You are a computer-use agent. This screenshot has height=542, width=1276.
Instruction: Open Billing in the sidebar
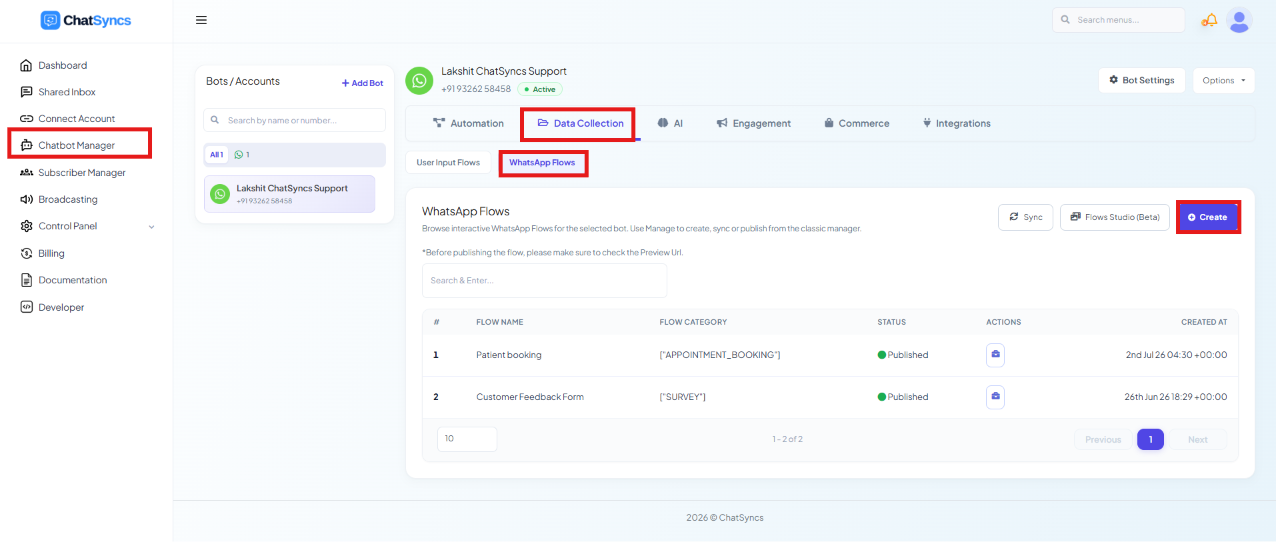pos(51,254)
